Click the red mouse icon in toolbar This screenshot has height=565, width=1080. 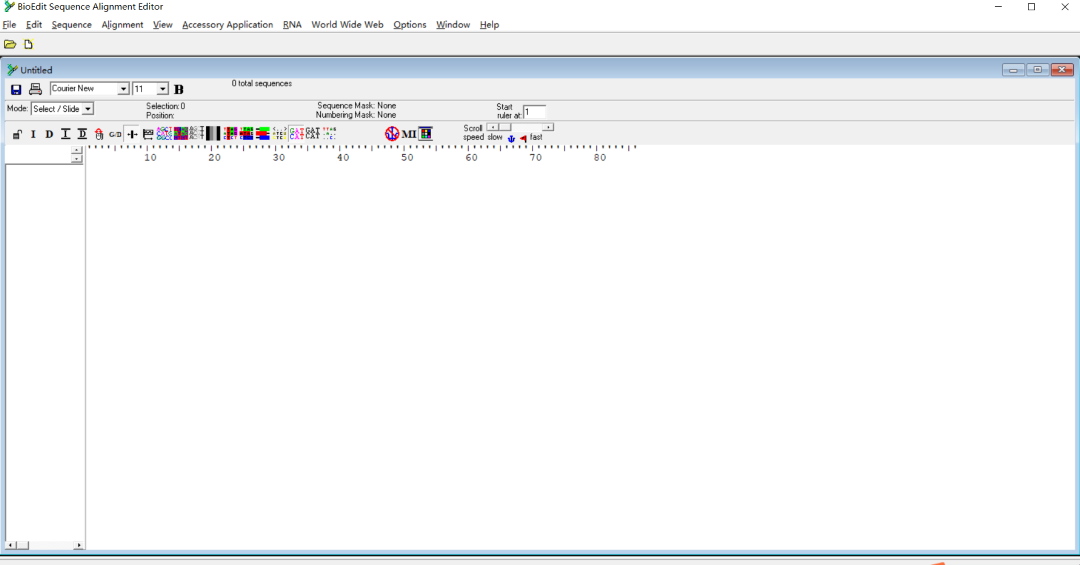pos(99,134)
